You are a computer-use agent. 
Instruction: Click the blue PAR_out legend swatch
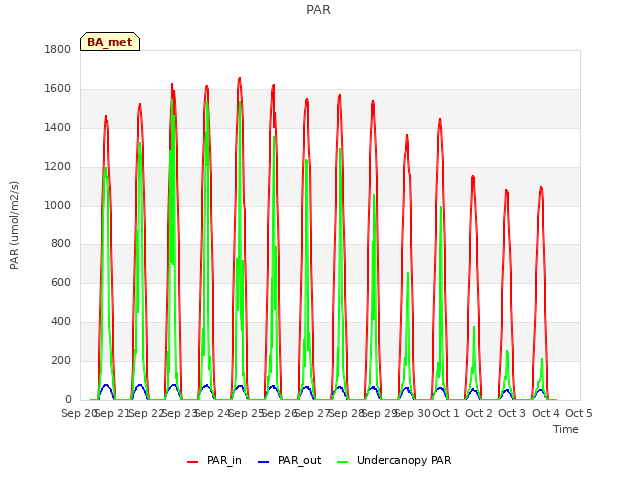click(264, 462)
